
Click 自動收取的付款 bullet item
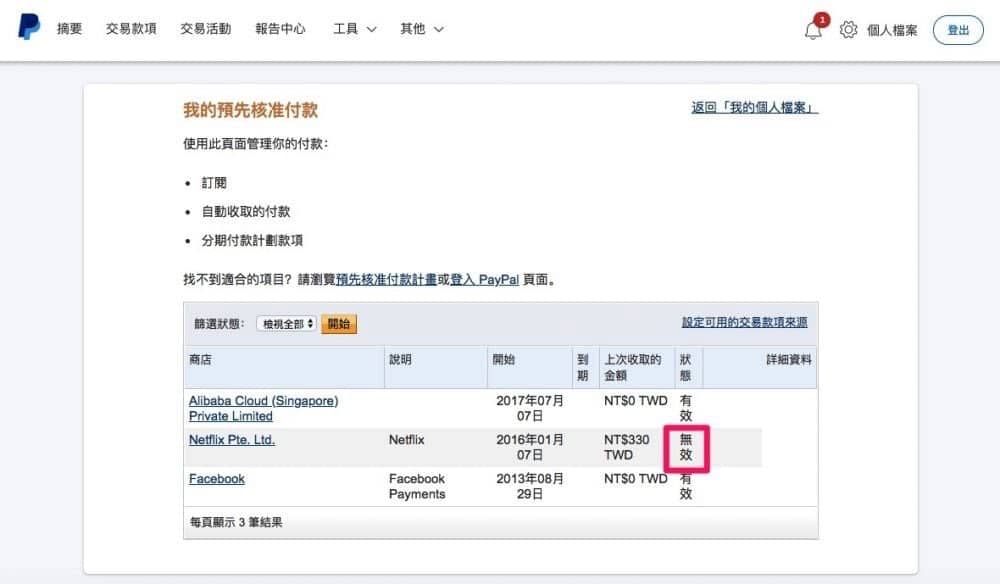click(x=246, y=211)
